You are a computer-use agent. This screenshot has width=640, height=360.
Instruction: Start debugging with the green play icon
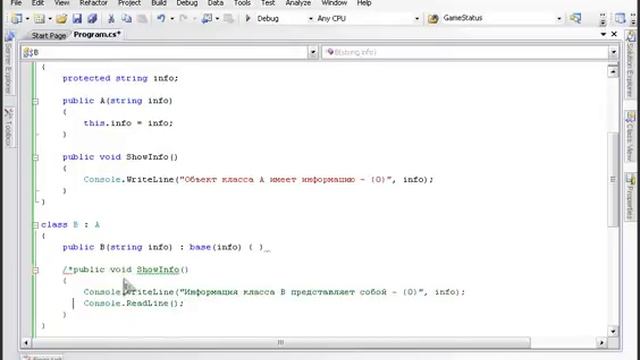point(248,18)
